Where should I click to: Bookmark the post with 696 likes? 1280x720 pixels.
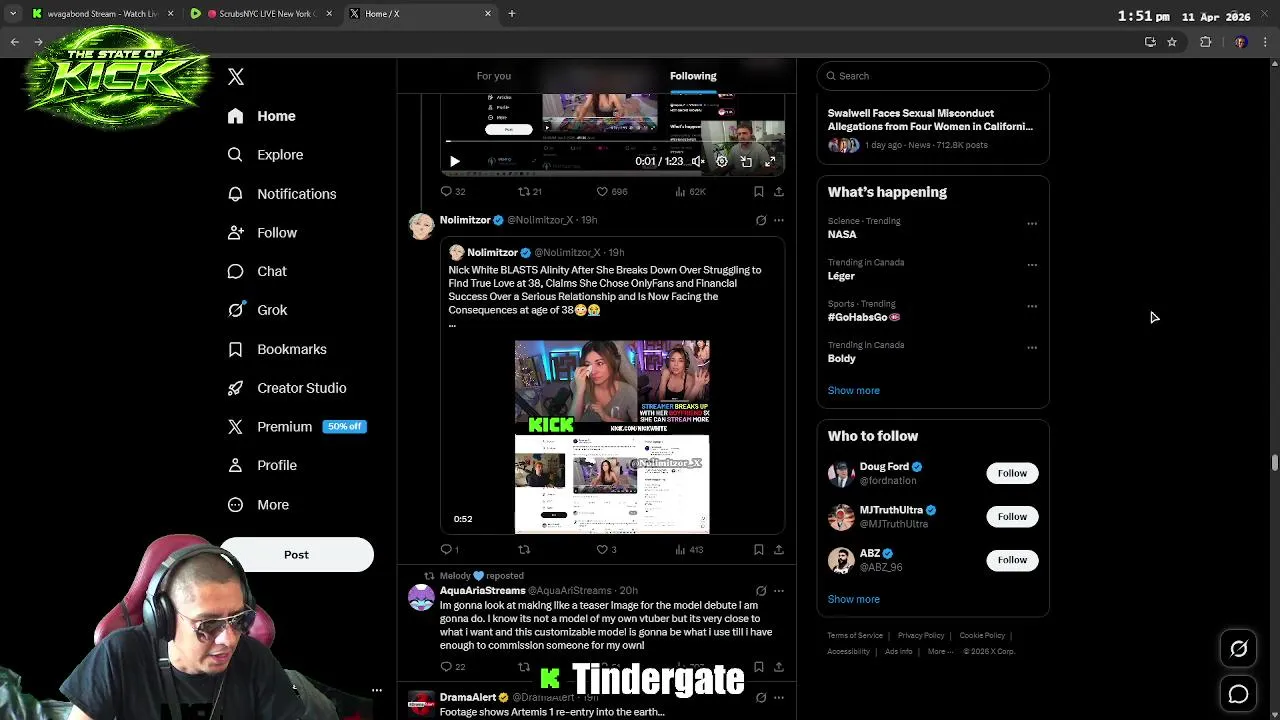[759, 191]
